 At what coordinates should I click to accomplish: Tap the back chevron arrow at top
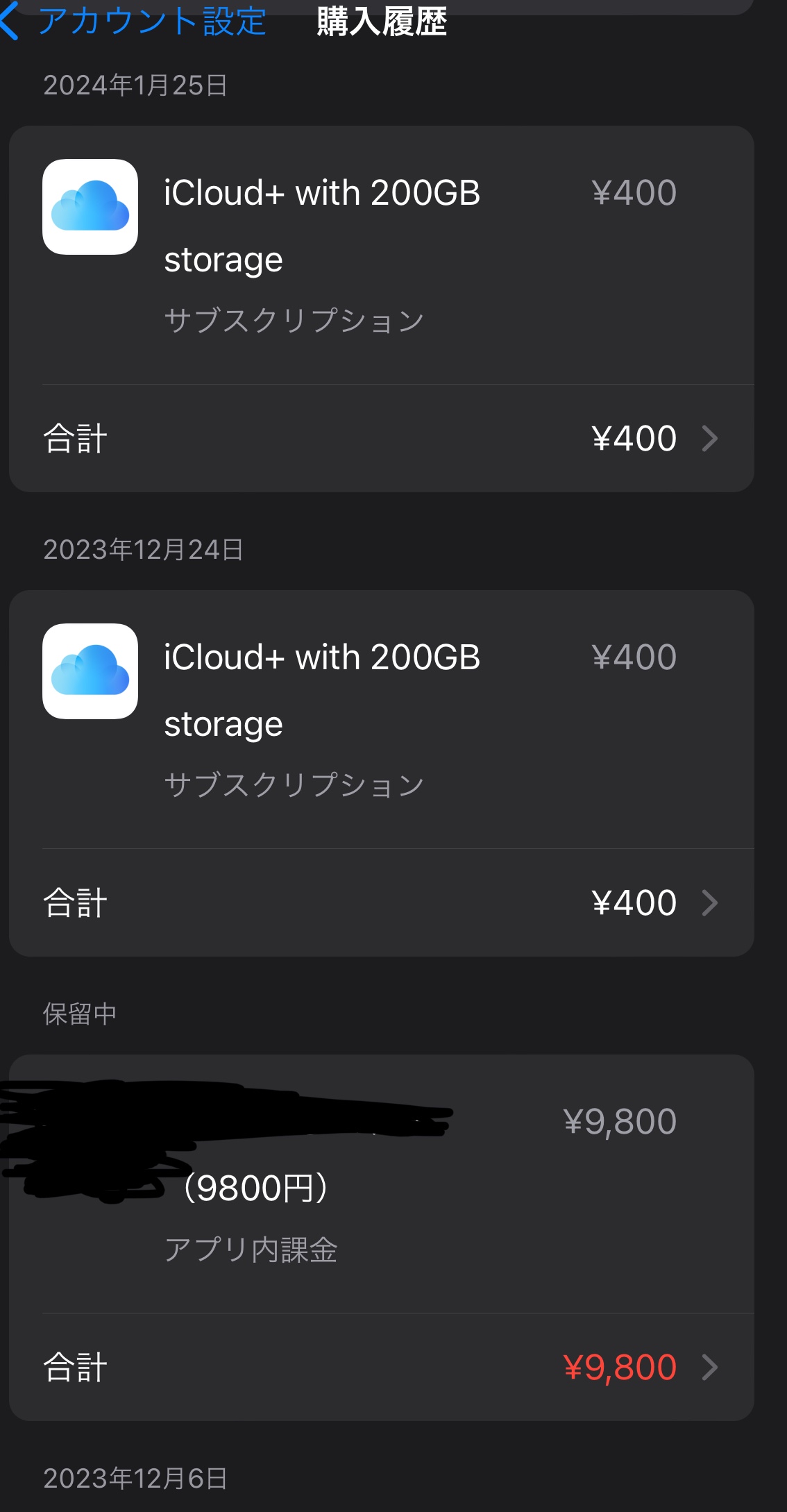pyautogui.click(x=10, y=21)
